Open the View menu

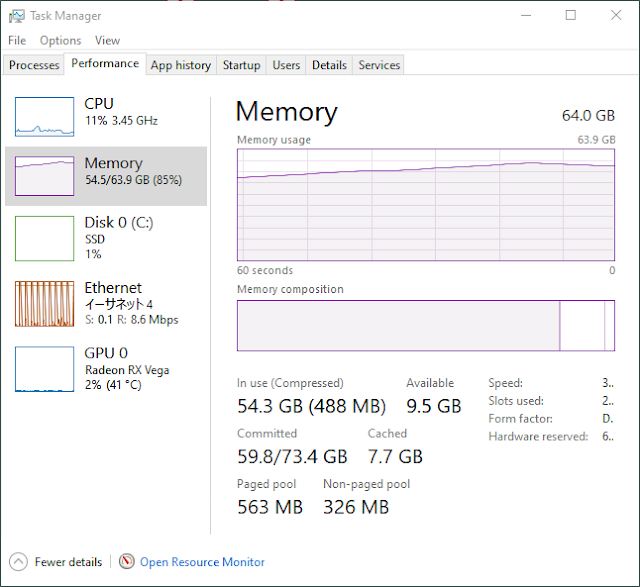pyautogui.click(x=107, y=40)
